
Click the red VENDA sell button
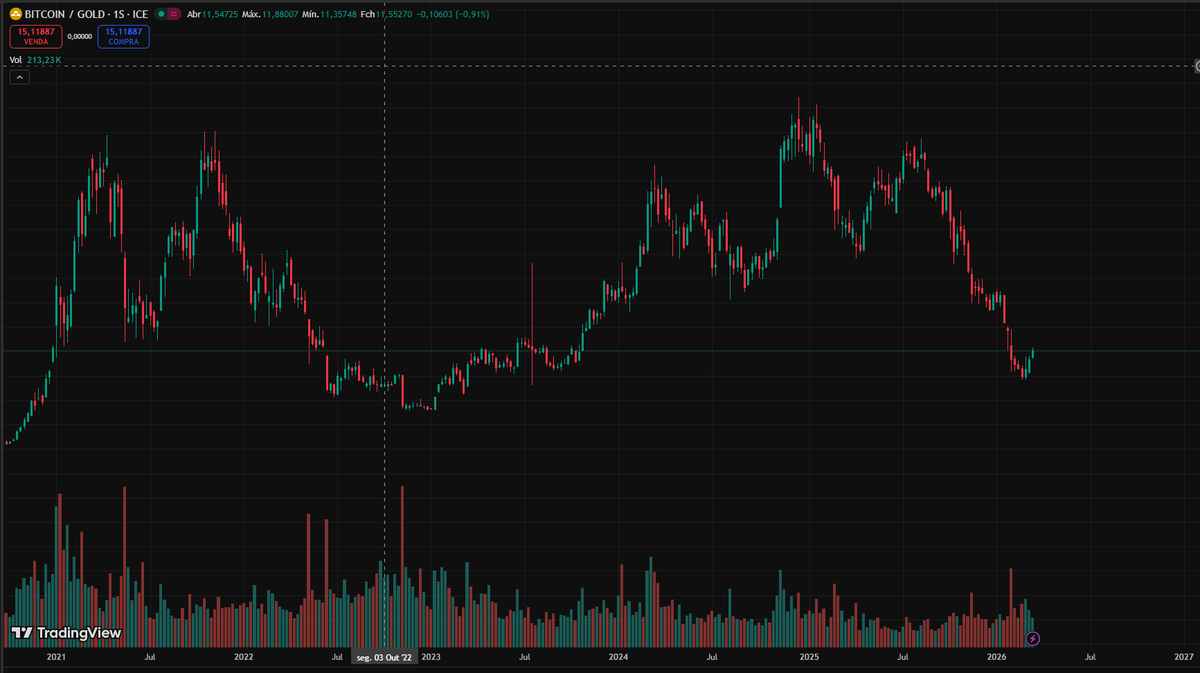[36, 37]
